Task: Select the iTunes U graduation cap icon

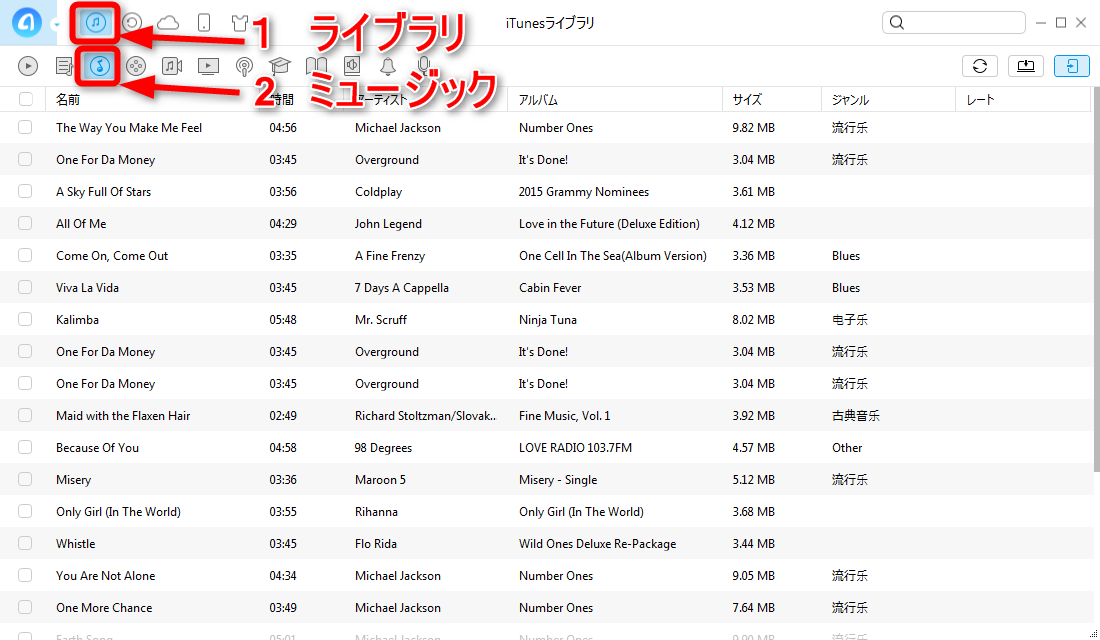Action: tap(279, 66)
